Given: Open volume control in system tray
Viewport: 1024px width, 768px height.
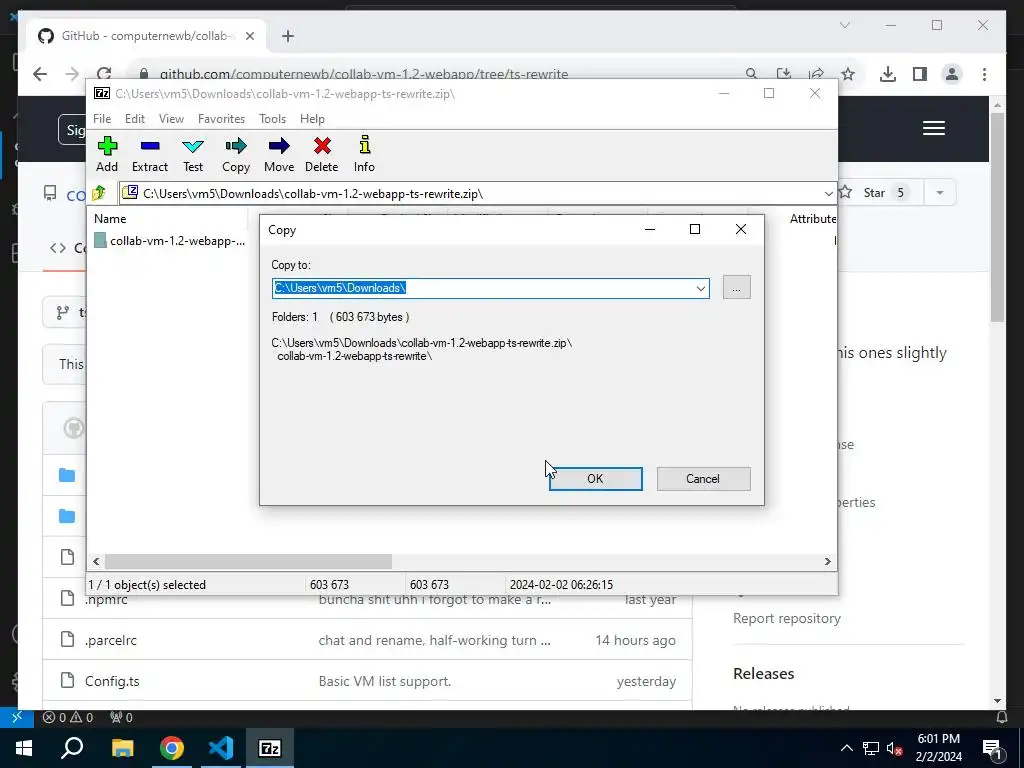Looking at the screenshot, I should 894,748.
